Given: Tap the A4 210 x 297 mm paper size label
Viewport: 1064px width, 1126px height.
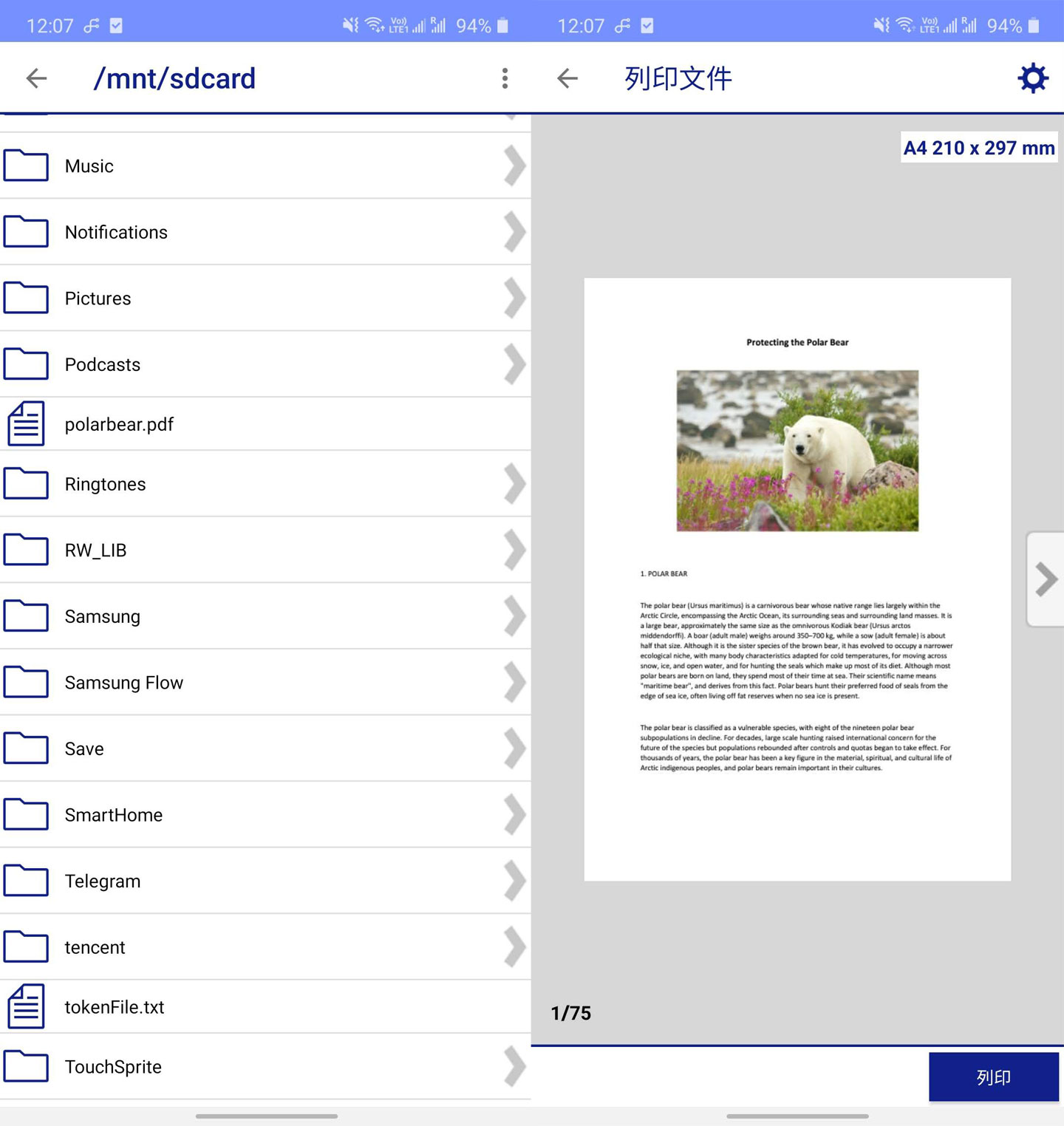Looking at the screenshot, I should 979,148.
